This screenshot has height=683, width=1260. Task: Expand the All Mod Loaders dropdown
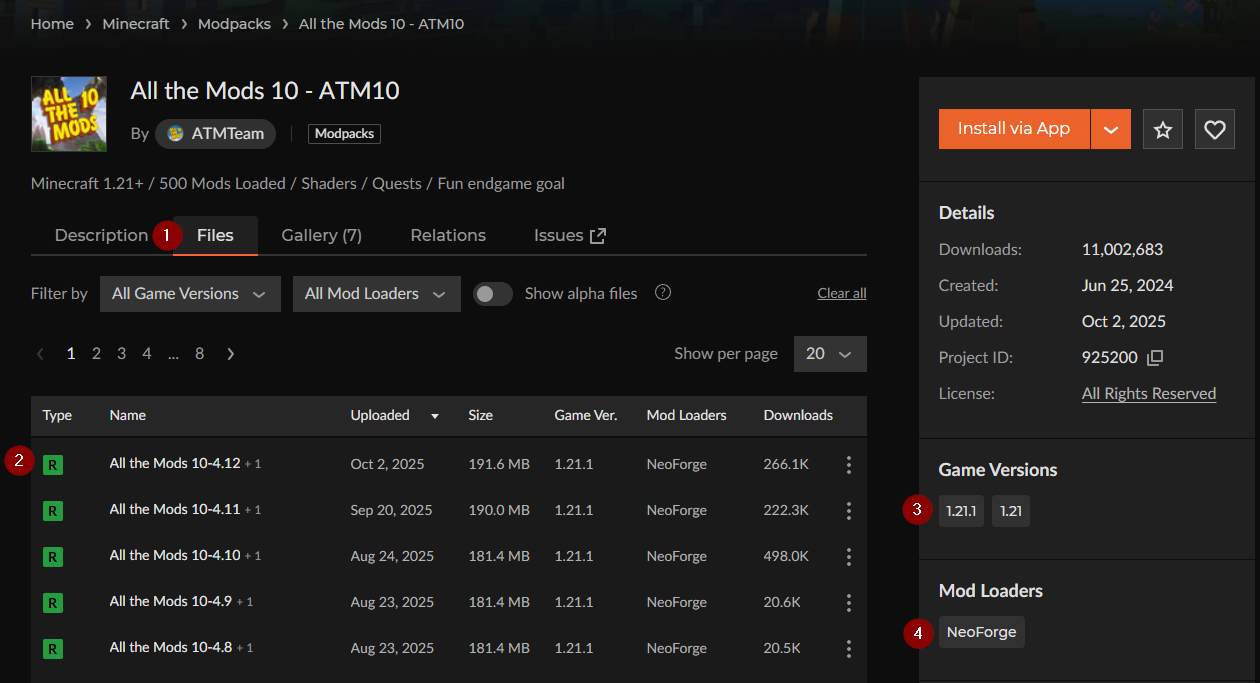pos(376,294)
